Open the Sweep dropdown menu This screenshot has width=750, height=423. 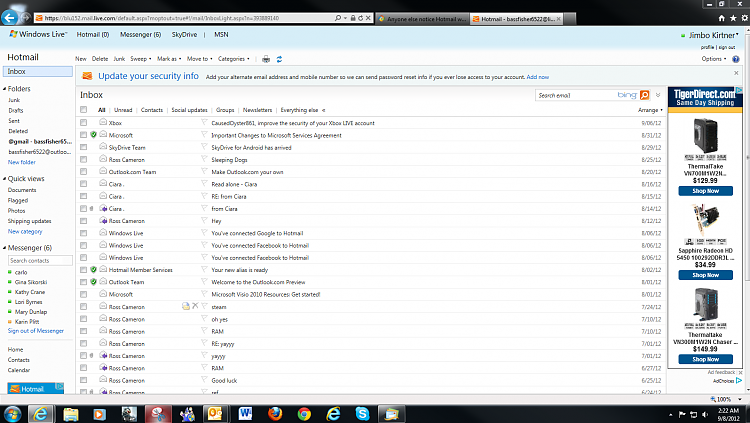pos(141,59)
